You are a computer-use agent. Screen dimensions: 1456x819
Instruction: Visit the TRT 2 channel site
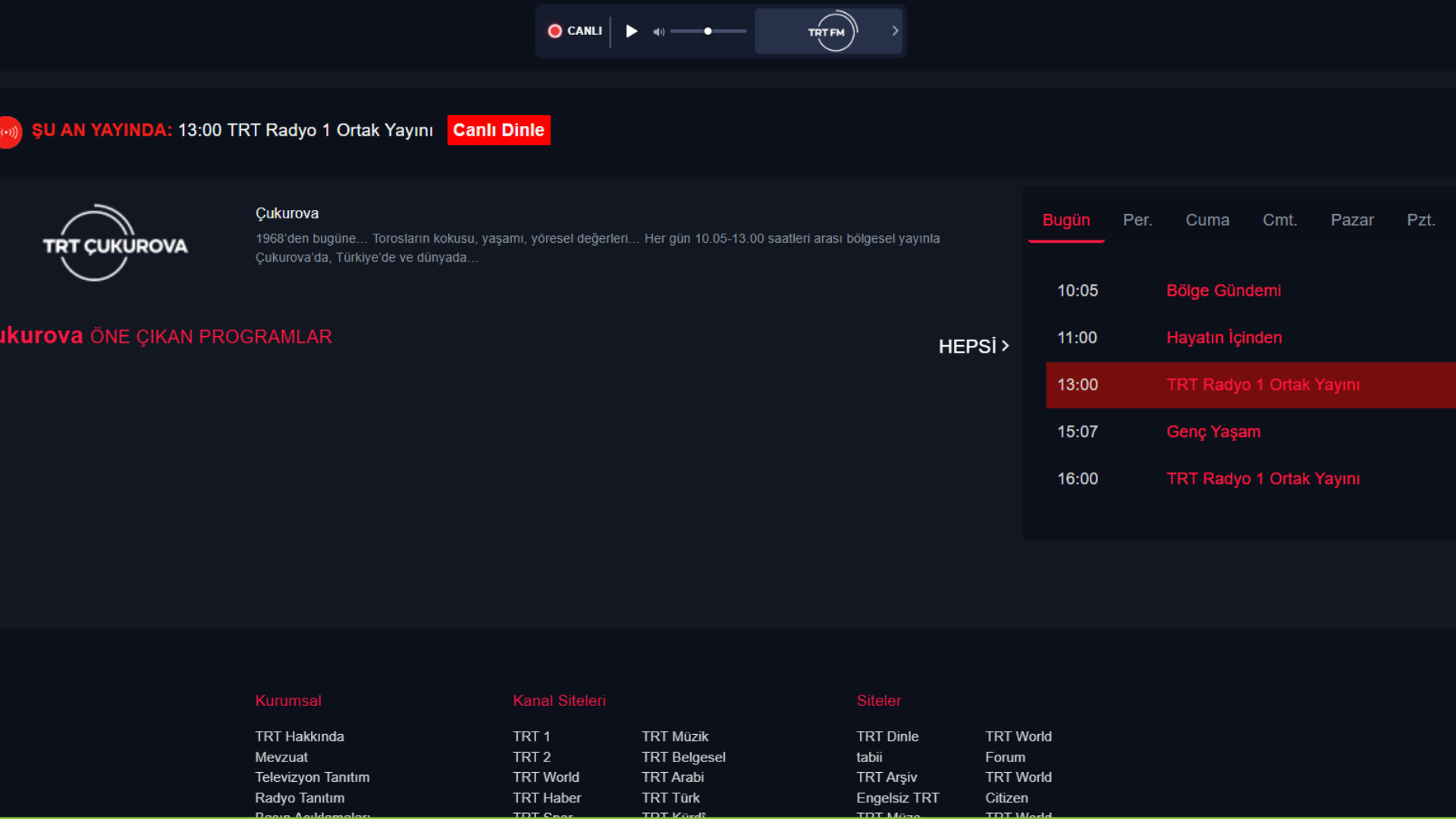tap(532, 757)
